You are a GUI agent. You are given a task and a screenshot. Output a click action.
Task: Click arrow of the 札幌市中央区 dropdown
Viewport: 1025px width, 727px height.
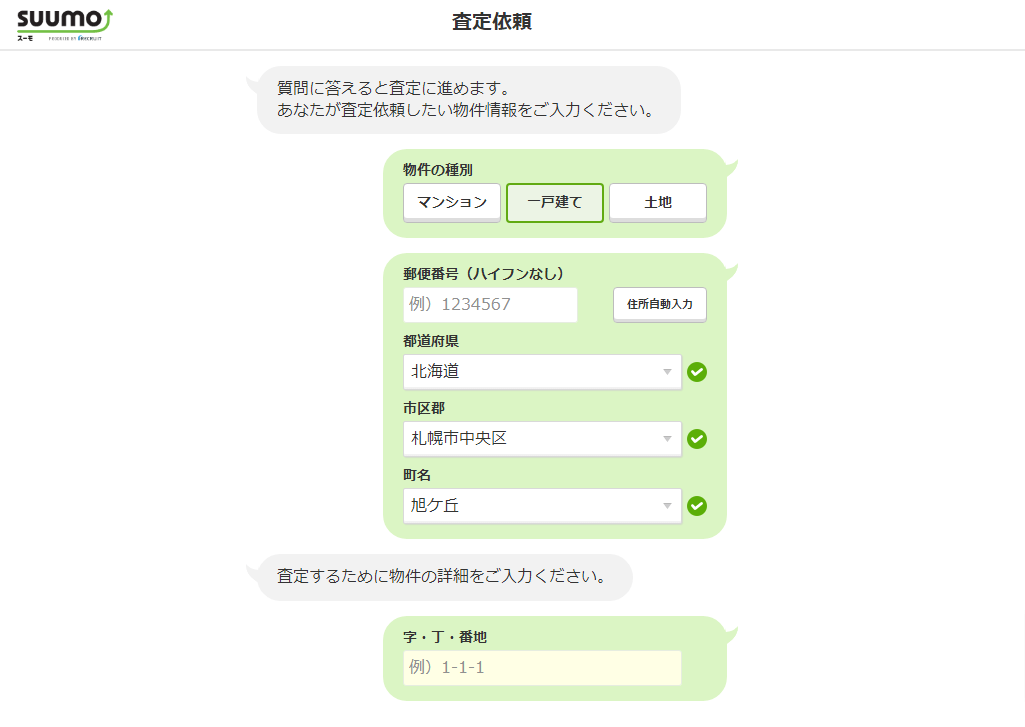point(667,439)
